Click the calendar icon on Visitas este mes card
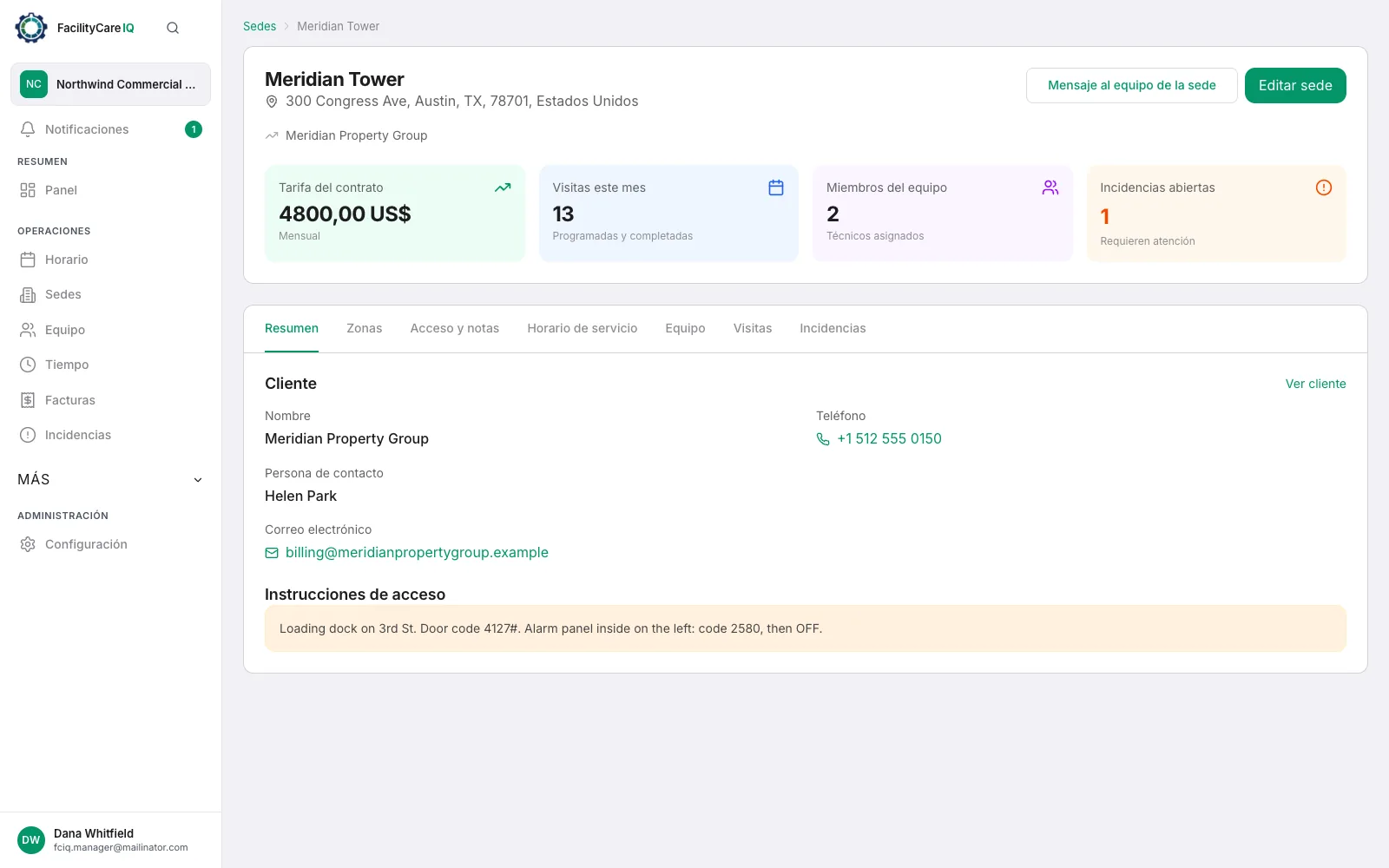This screenshot has width=1389, height=868. pyautogui.click(x=776, y=187)
